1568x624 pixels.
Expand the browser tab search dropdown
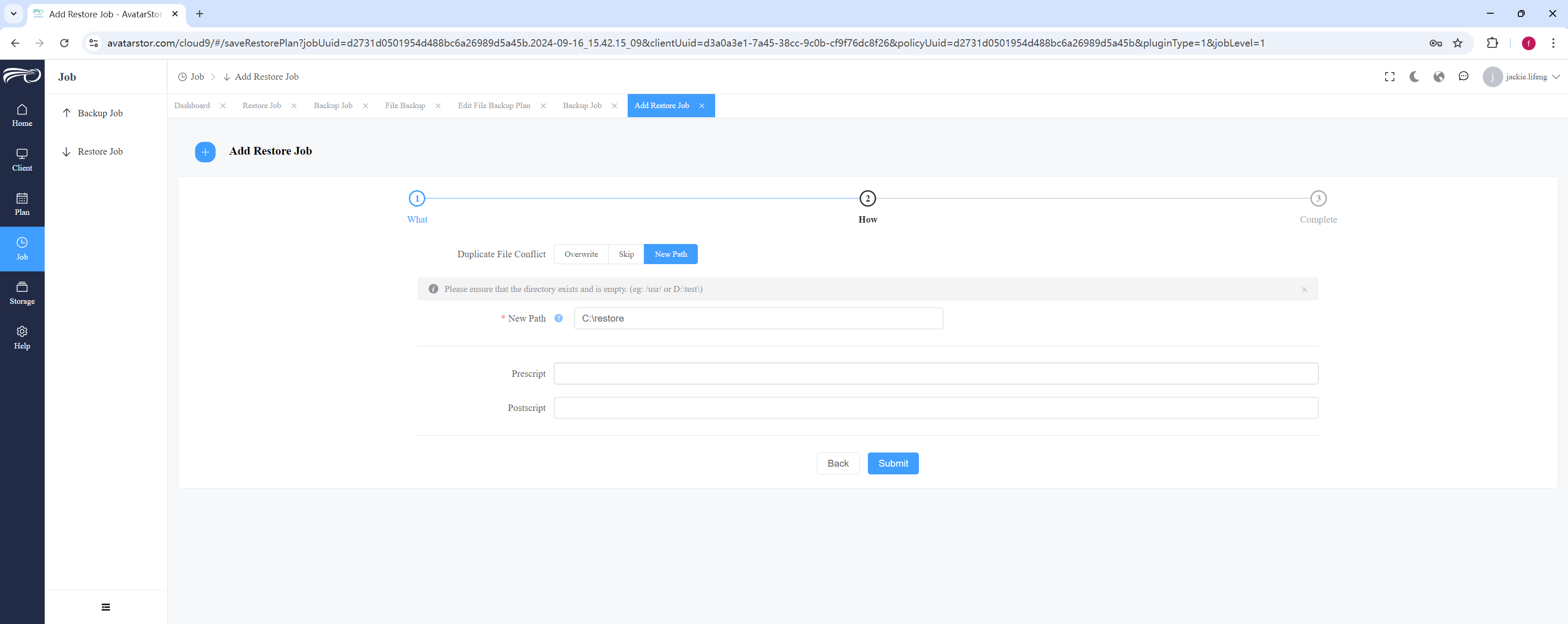tap(13, 14)
